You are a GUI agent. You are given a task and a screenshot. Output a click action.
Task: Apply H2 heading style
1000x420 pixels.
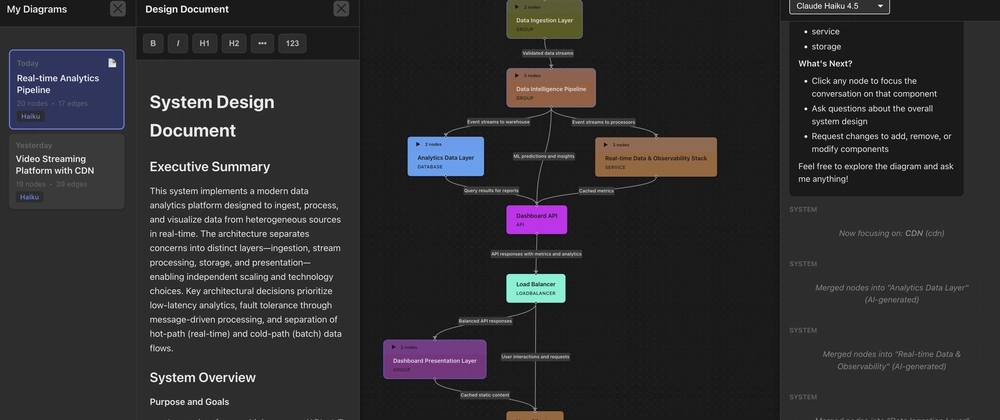click(234, 43)
